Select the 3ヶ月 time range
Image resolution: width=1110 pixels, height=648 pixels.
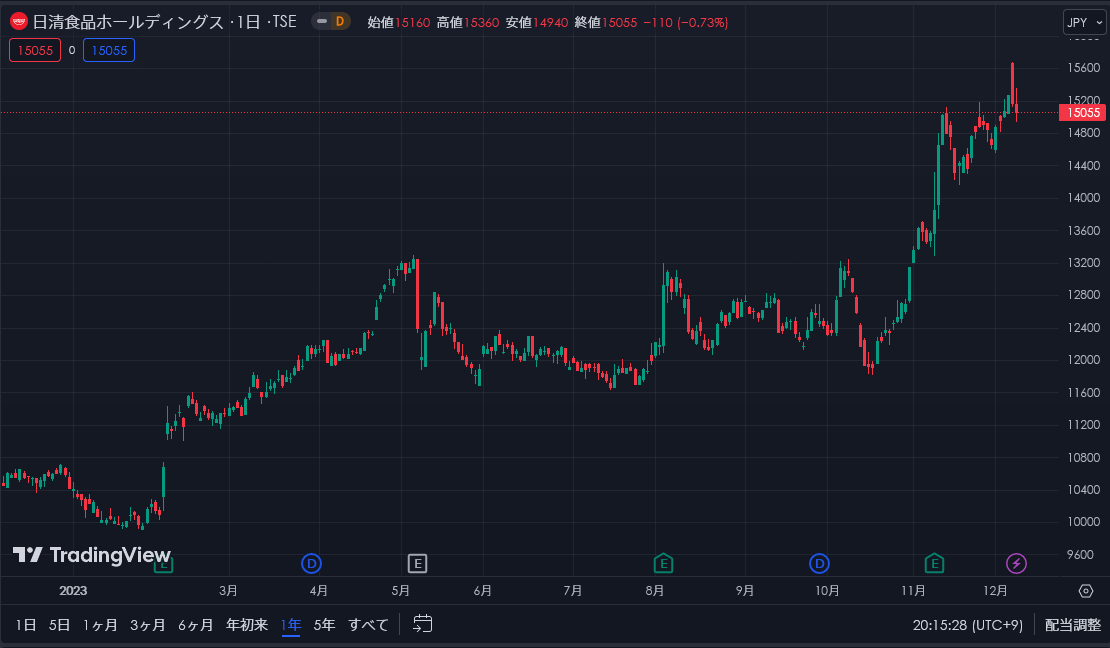[x=147, y=625]
